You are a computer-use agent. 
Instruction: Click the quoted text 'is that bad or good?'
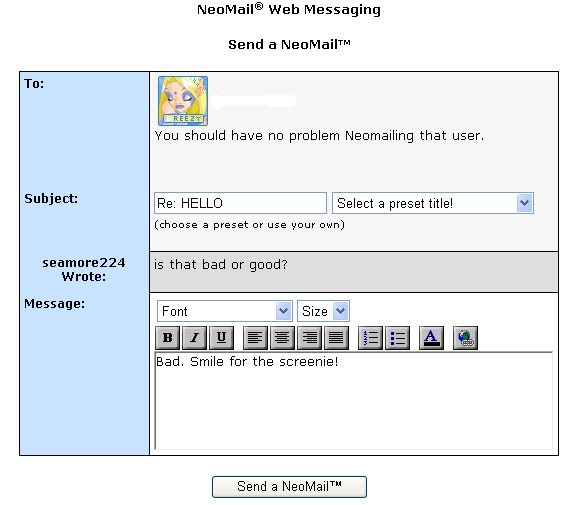[x=221, y=265]
